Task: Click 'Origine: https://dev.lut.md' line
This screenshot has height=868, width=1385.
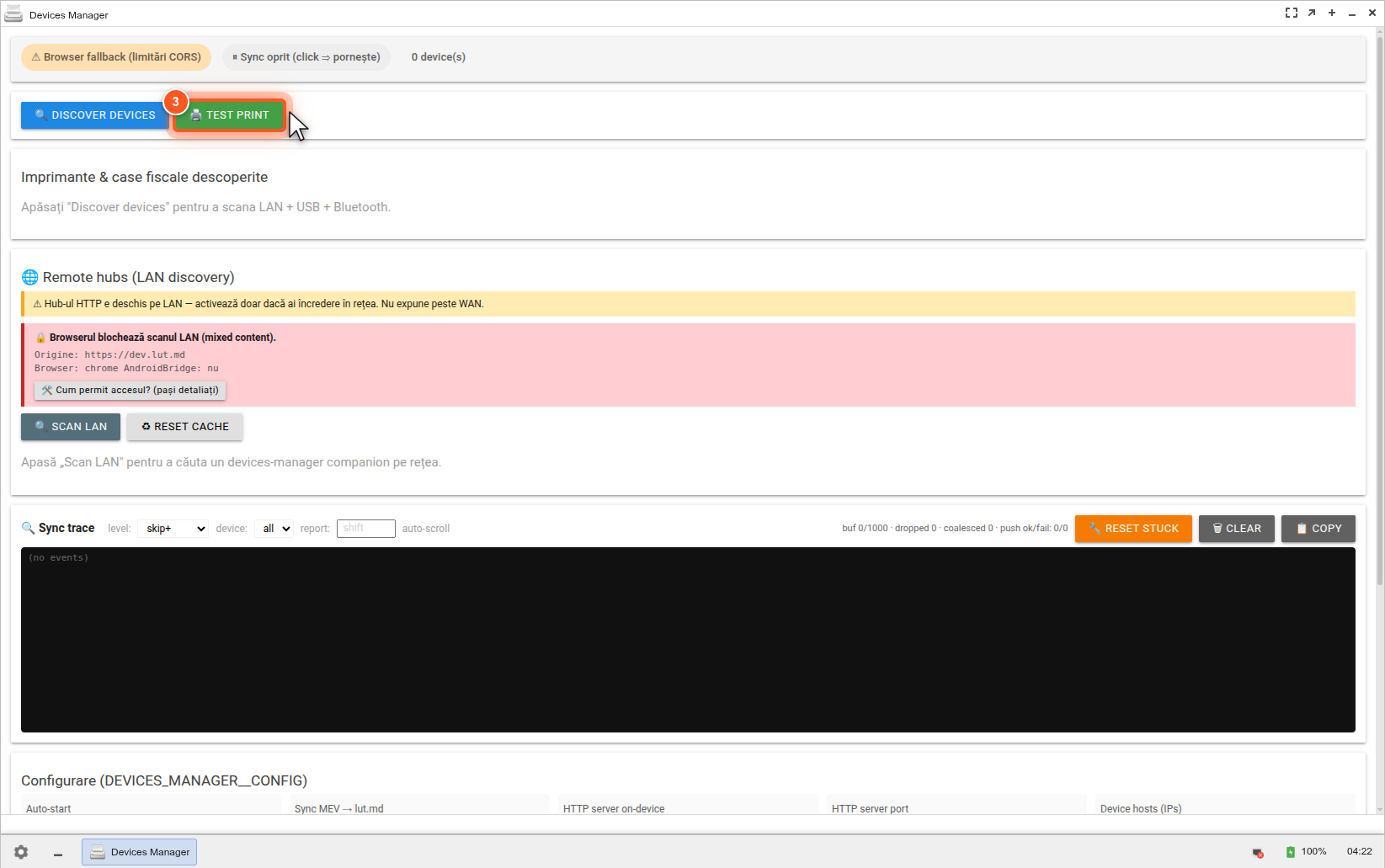Action: tap(109, 355)
